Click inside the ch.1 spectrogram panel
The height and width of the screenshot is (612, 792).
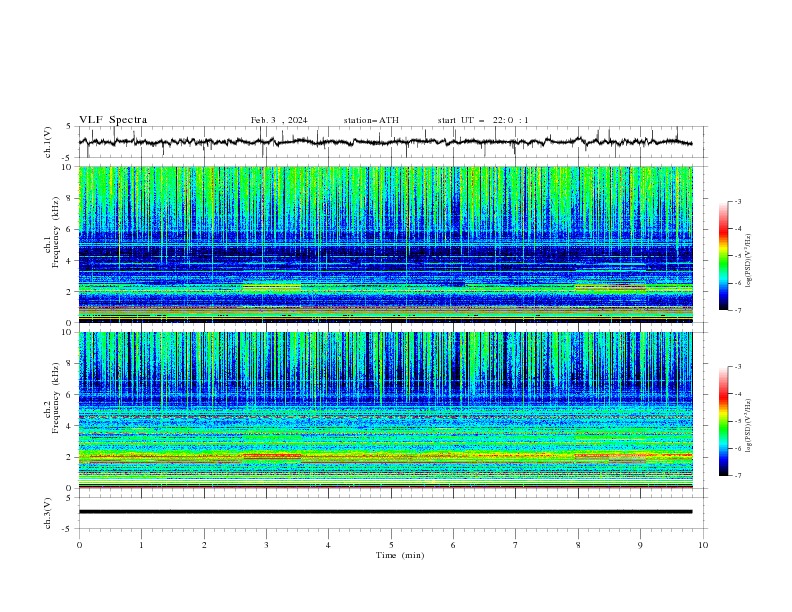coord(385,244)
